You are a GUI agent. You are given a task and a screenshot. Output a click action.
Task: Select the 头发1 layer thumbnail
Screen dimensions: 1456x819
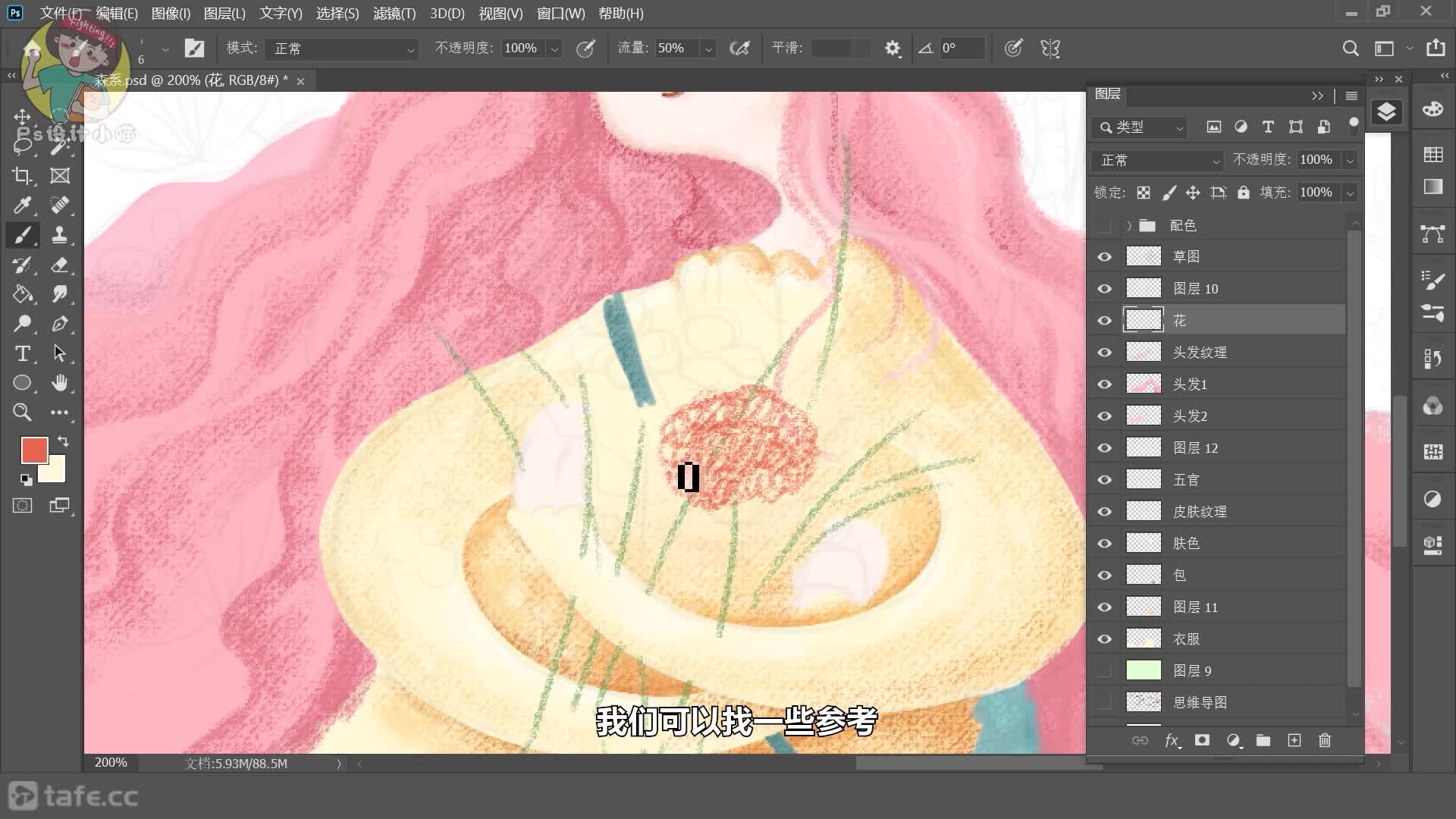point(1144,384)
